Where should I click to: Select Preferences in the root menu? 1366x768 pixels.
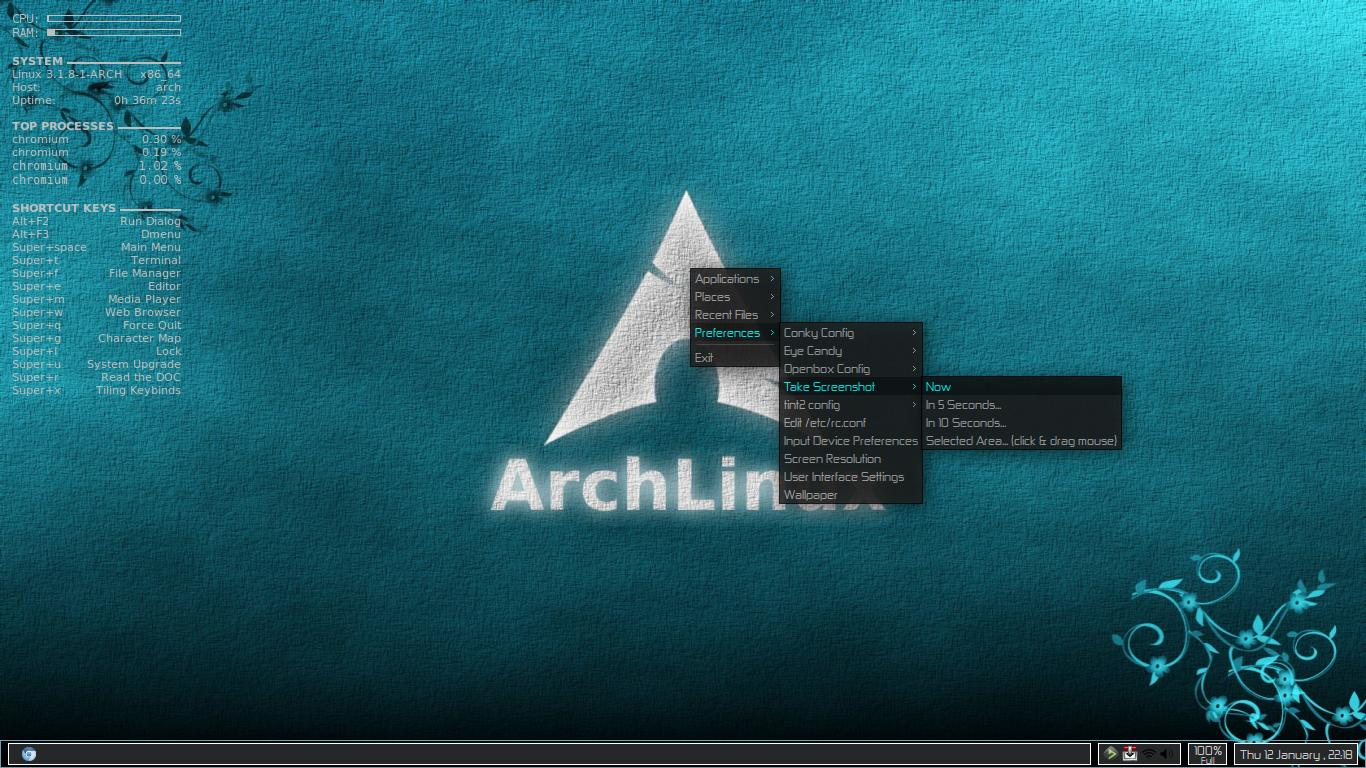735,333
